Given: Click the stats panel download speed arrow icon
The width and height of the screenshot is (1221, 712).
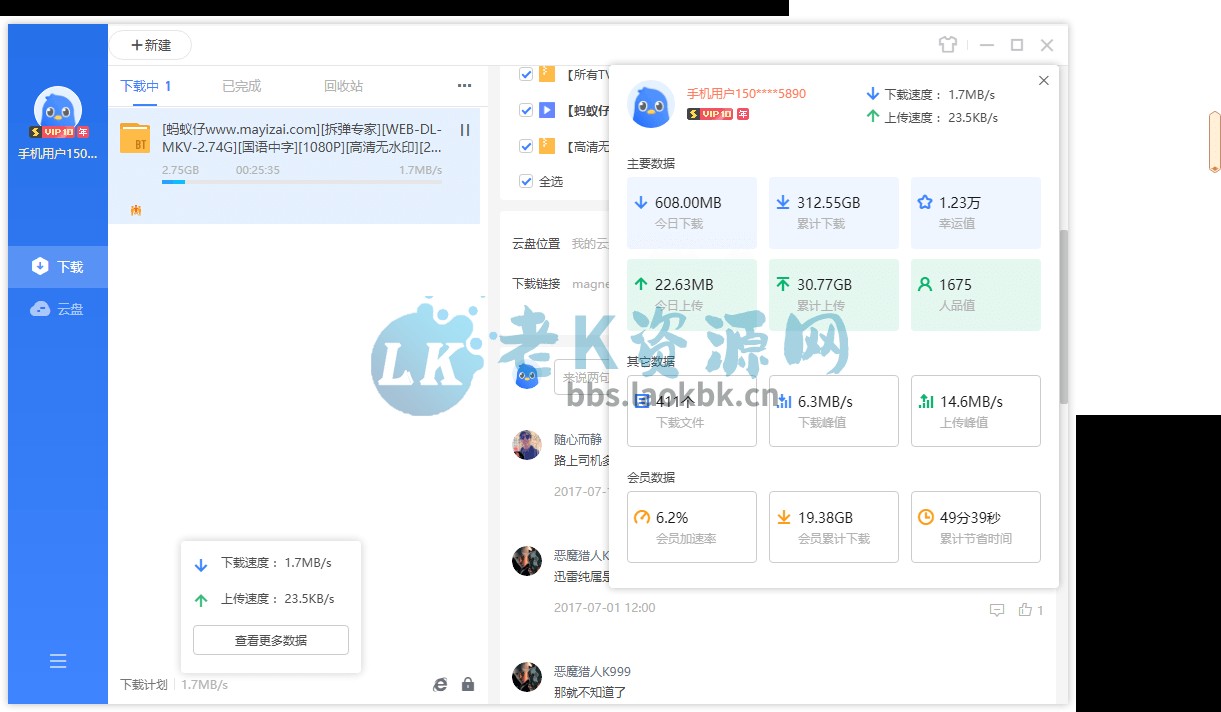Looking at the screenshot, I should coord(872,94).
